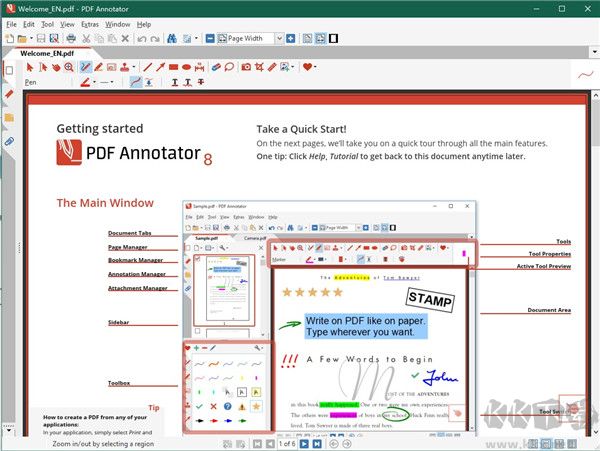Screen dimensions: 600x451
Task: Open the View menu
Action: click(67, 24)
